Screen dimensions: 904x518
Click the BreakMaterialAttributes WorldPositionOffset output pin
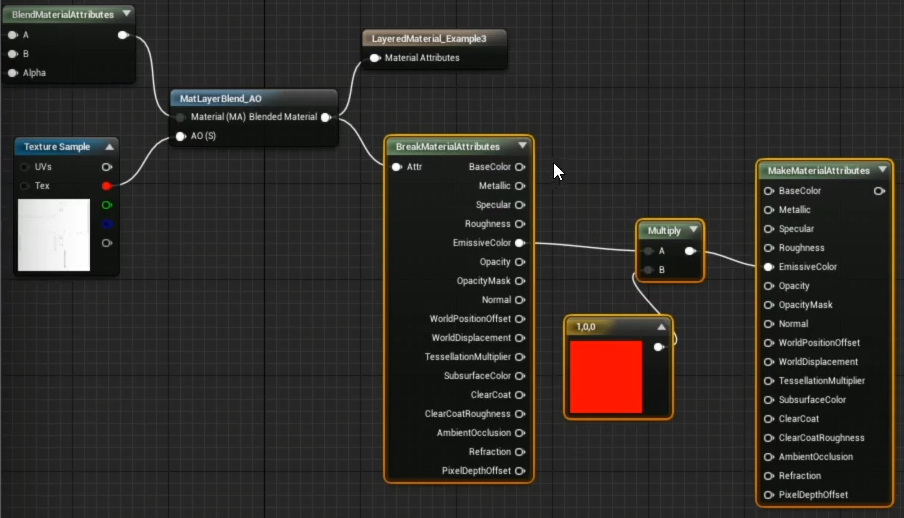click(x=520, y=319)
